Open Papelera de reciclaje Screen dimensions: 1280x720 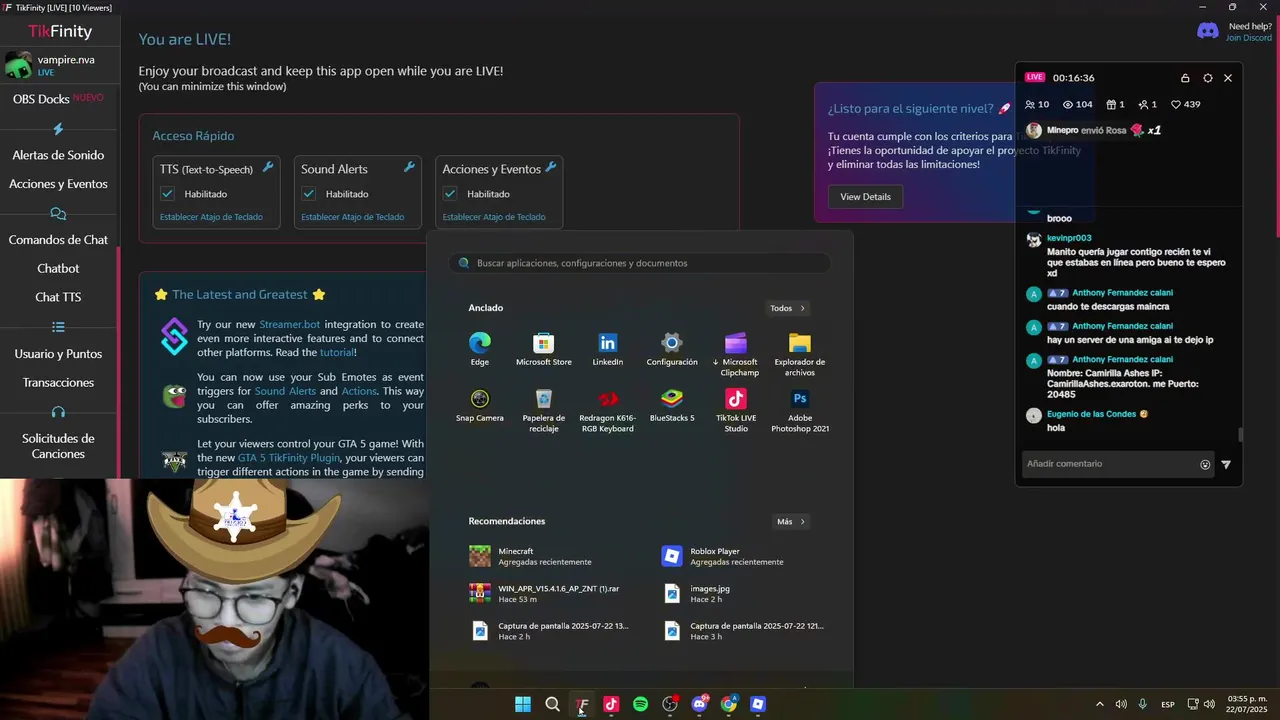click(x=543, y=410)
